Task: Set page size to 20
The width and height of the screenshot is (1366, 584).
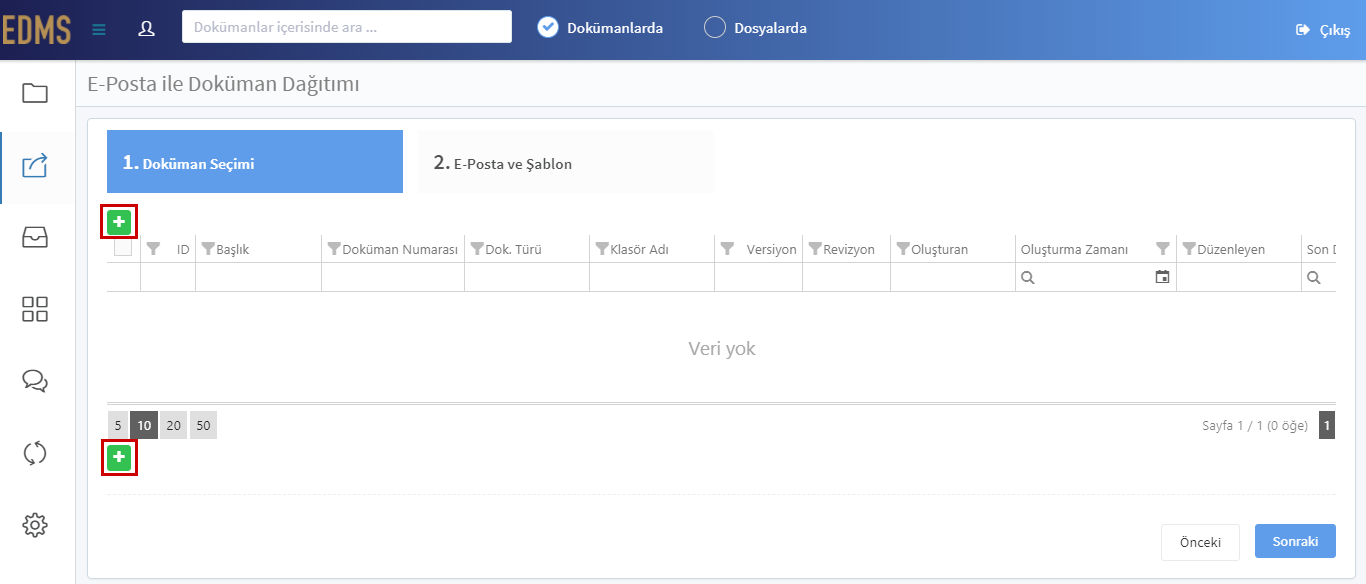Action: click(x=174, y=425)
